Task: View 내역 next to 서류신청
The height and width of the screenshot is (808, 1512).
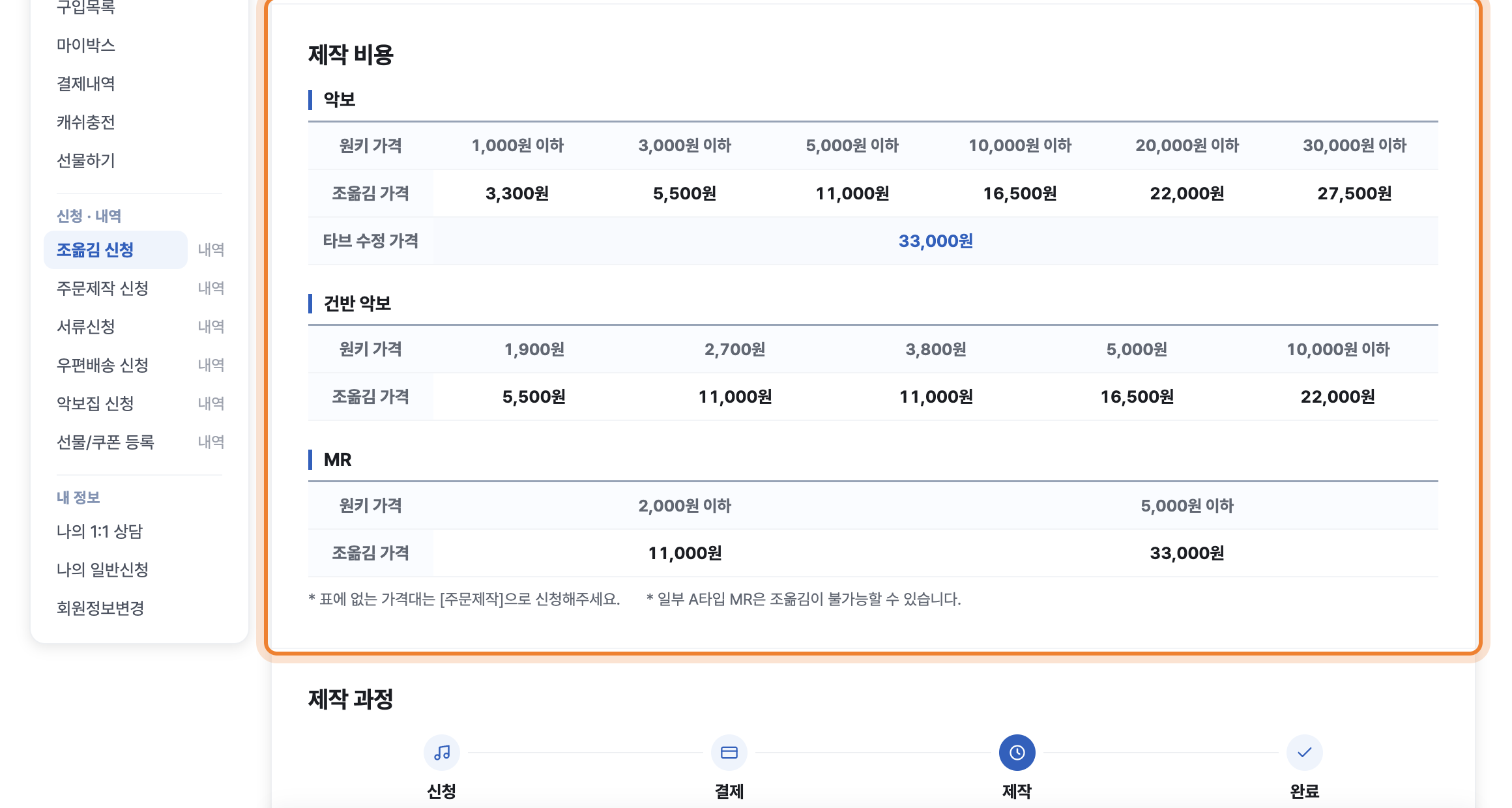Action: point(211,326)
